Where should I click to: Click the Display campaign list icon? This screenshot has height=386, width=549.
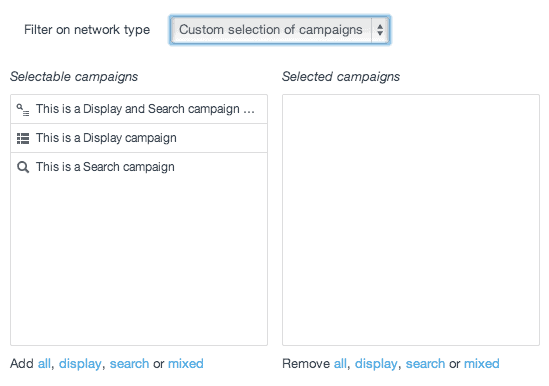coord(23,138)
